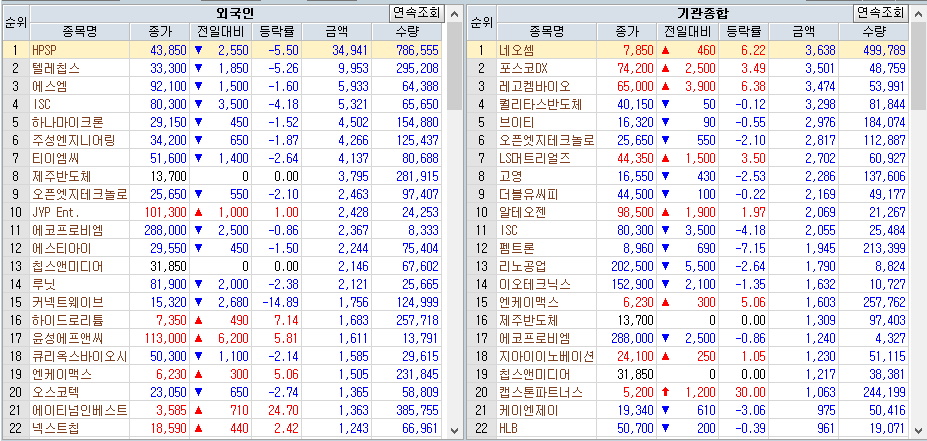This screenshot has width=927, height=441.
Task: Click 전일대비 column header in 기관종합 panel
Action: pyautogui.click(x=688, y=32)
